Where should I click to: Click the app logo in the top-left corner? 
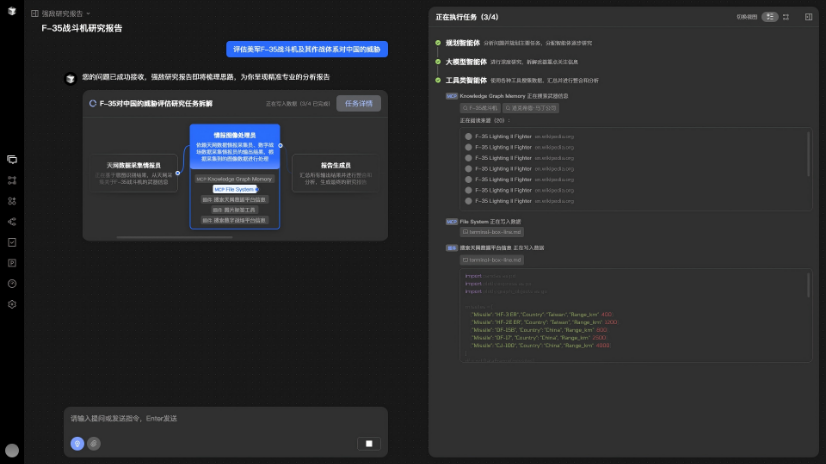[x=12, y=12]
